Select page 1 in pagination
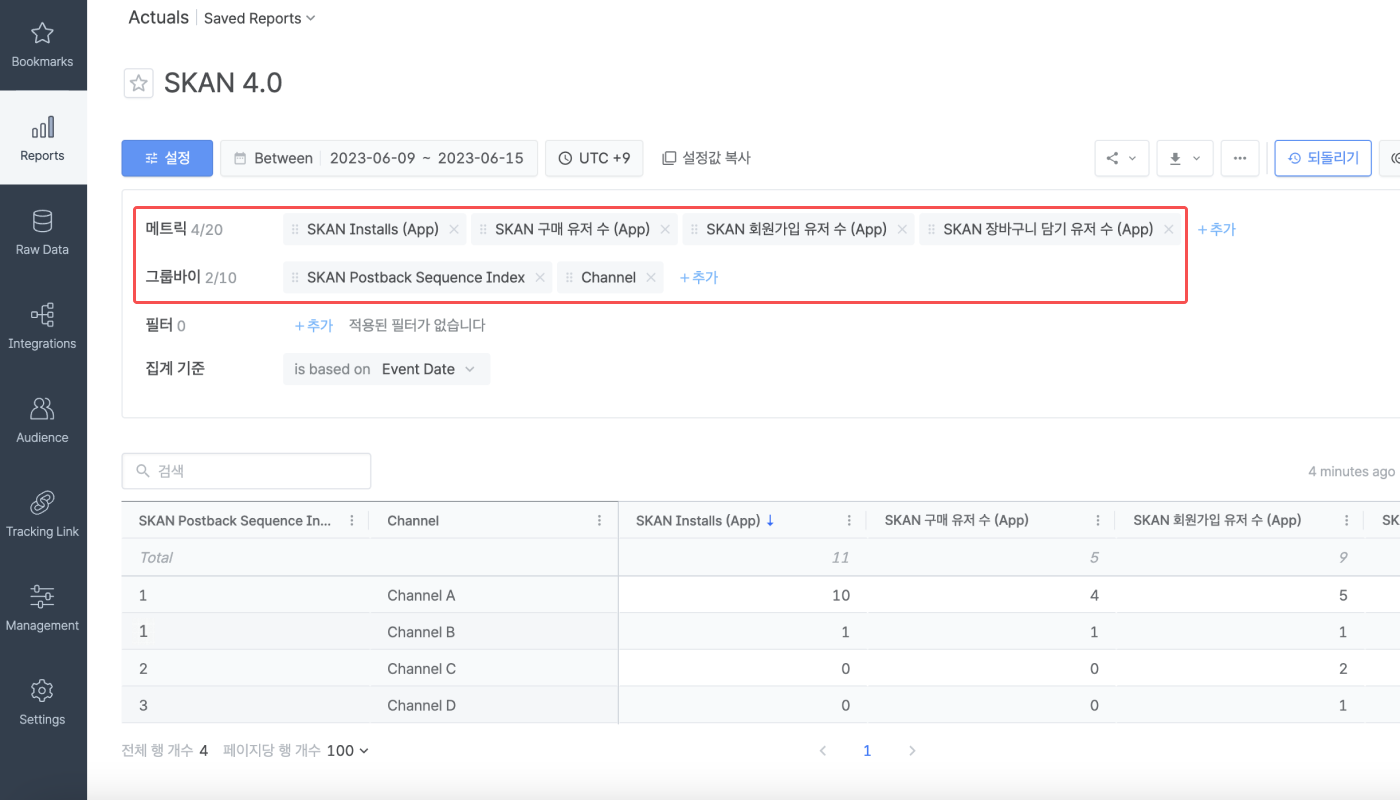Viewport: 1400px width, 800px height. (867, 750)
